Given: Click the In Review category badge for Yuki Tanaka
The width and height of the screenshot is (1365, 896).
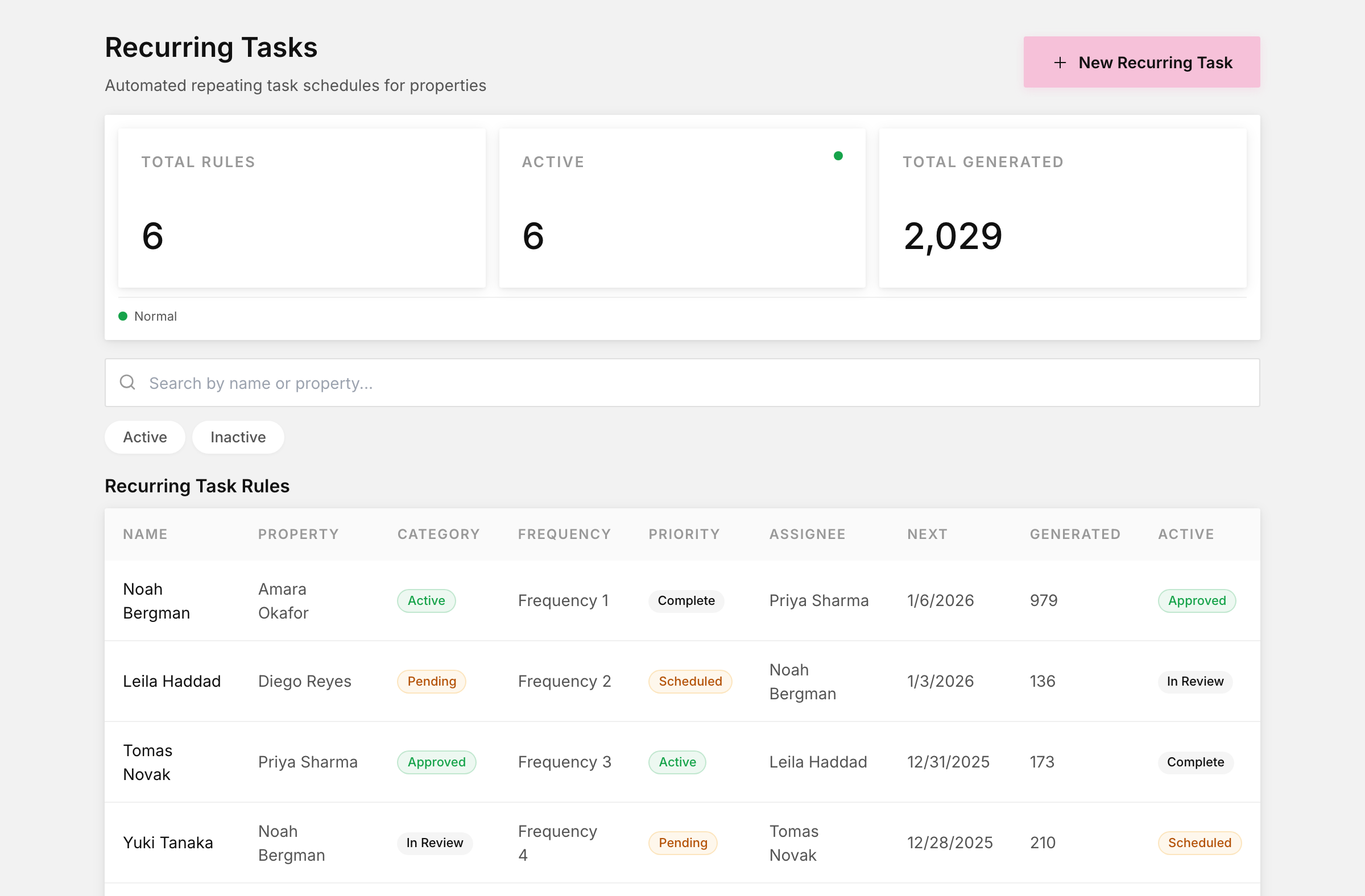Looking at the screenshot, I should [x=435, y=843].
